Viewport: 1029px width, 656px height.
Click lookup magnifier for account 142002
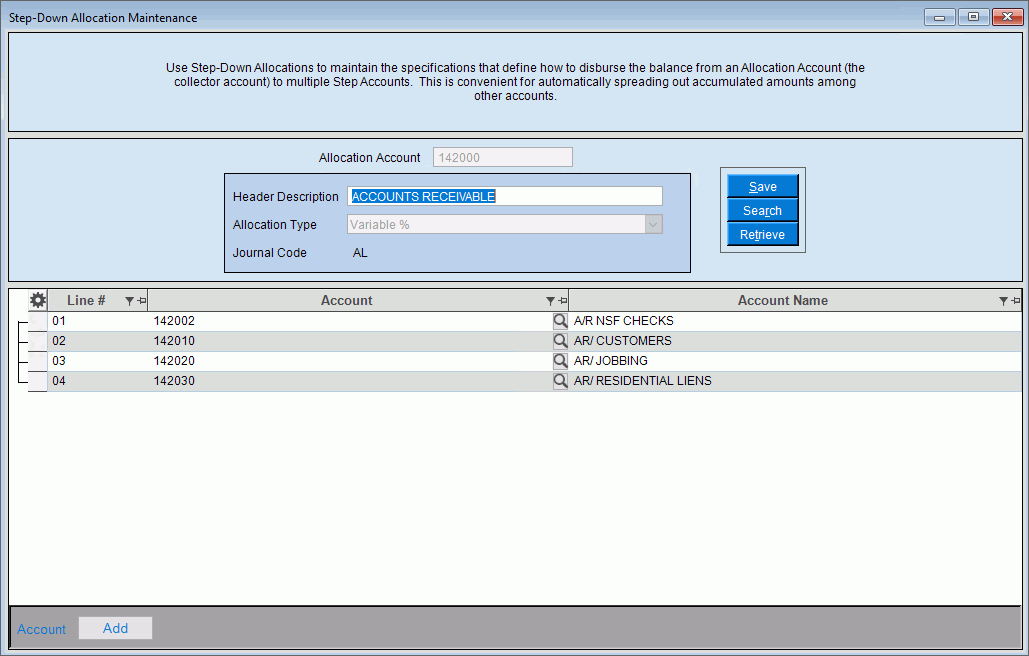pyautogui.click(x=560, y=321)
